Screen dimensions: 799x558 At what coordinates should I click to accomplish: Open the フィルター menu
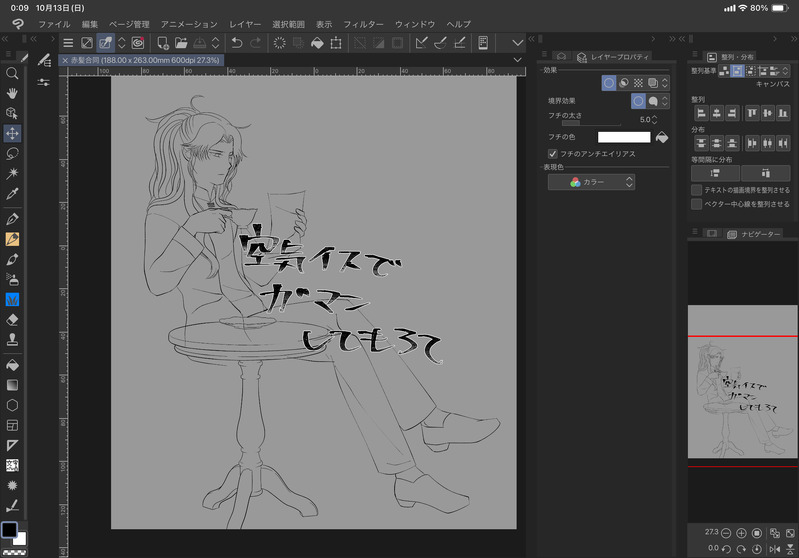(363, 23)
